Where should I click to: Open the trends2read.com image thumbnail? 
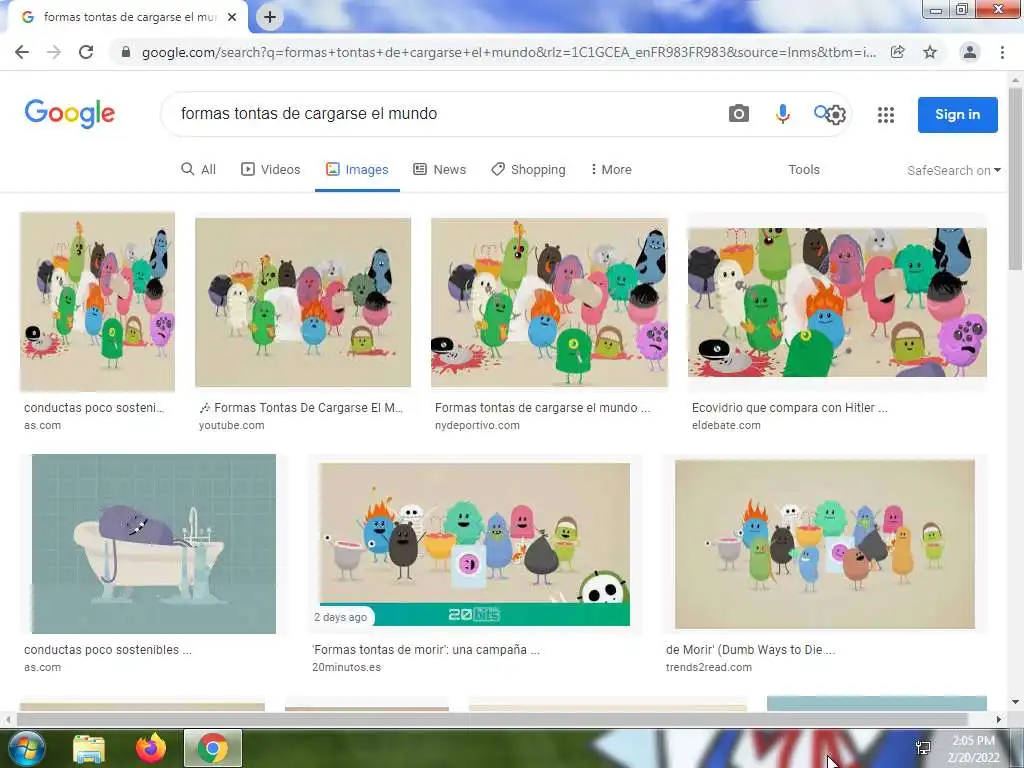point(825,544)
